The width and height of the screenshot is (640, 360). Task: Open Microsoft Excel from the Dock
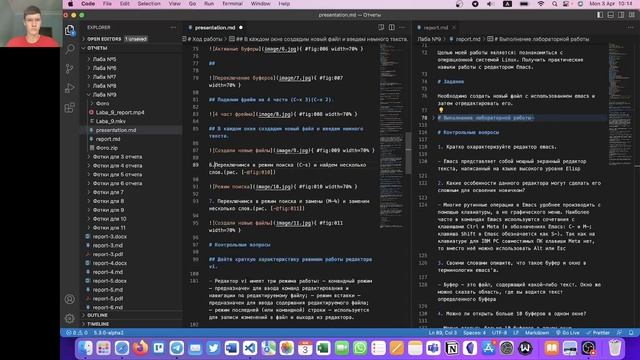coord(323,348)
